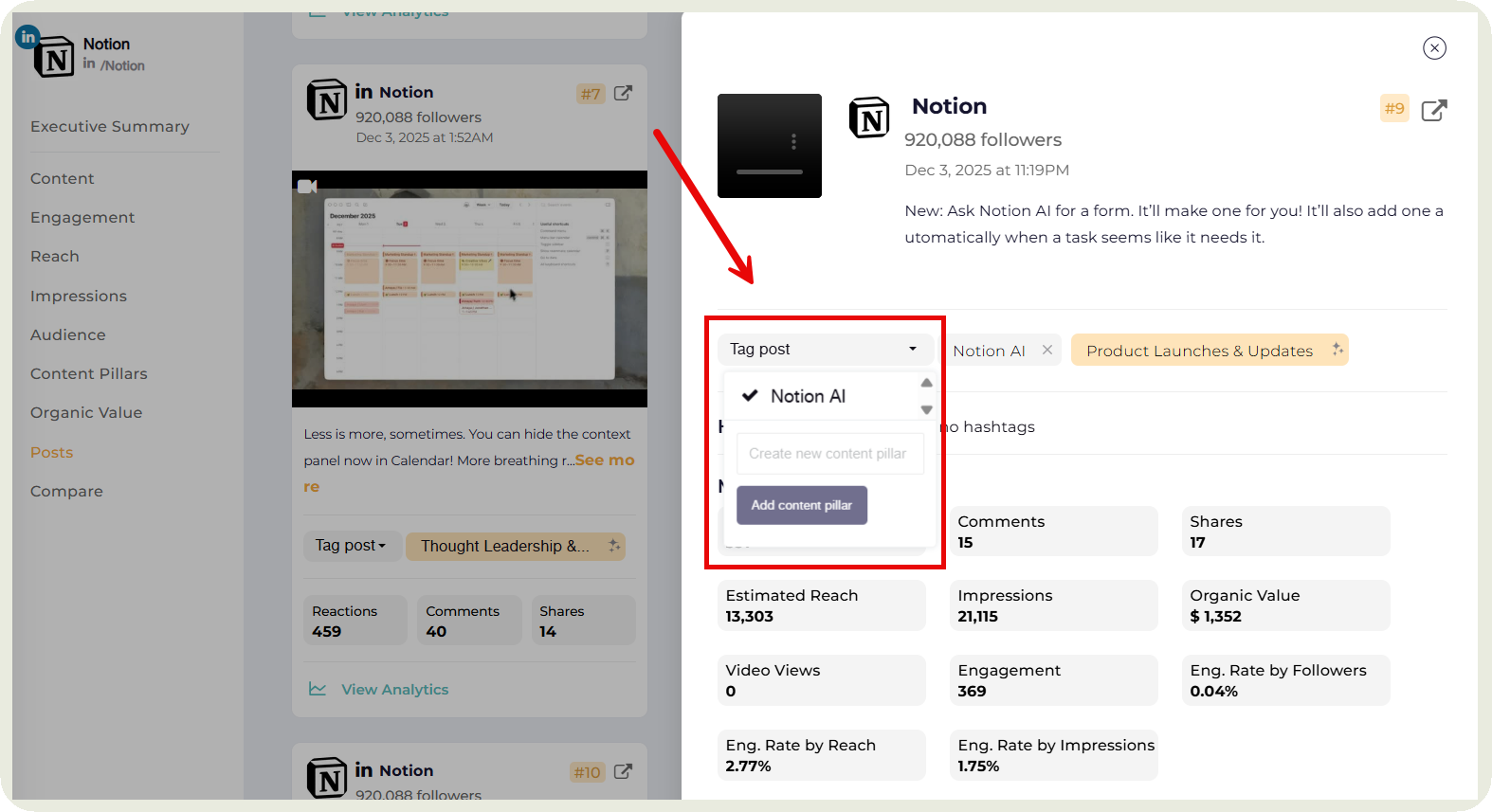The width and height of the screenshot is (1492, 812).
Task: Remove the Notion AI tag
Action: [1047, 350]
